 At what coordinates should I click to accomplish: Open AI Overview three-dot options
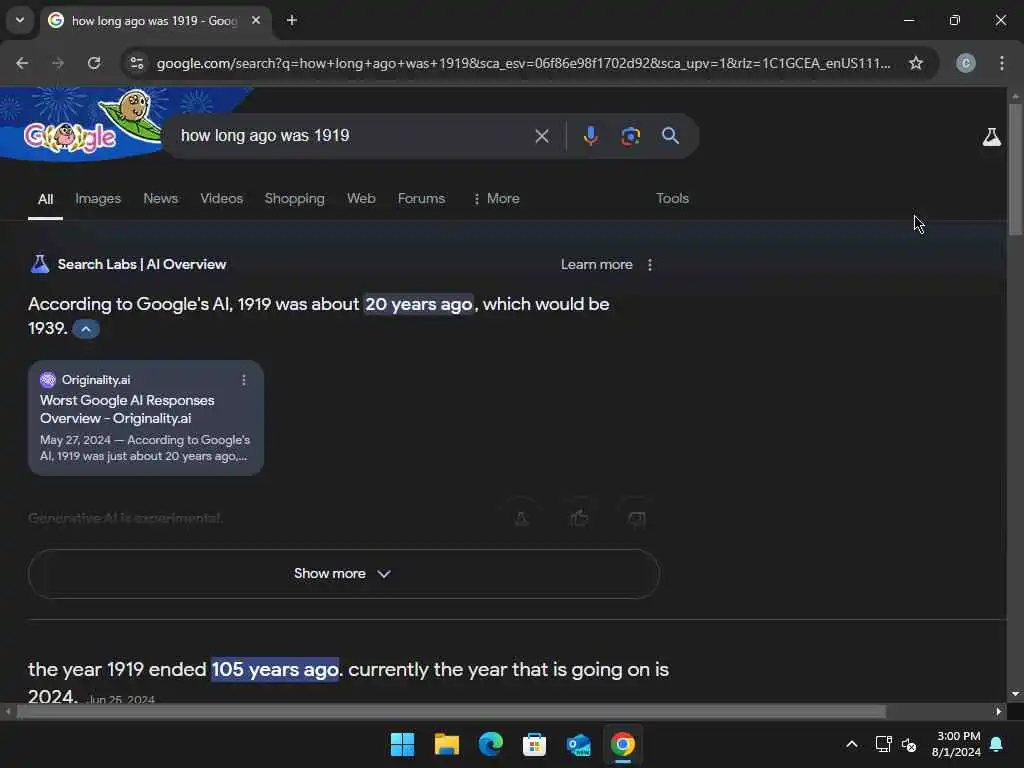(x=649, y=264)
